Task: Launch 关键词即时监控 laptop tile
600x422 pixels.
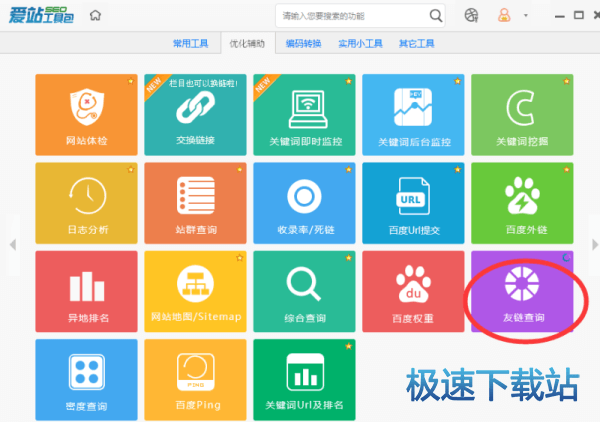Action: pyautogui.click(x=304, y=115)
